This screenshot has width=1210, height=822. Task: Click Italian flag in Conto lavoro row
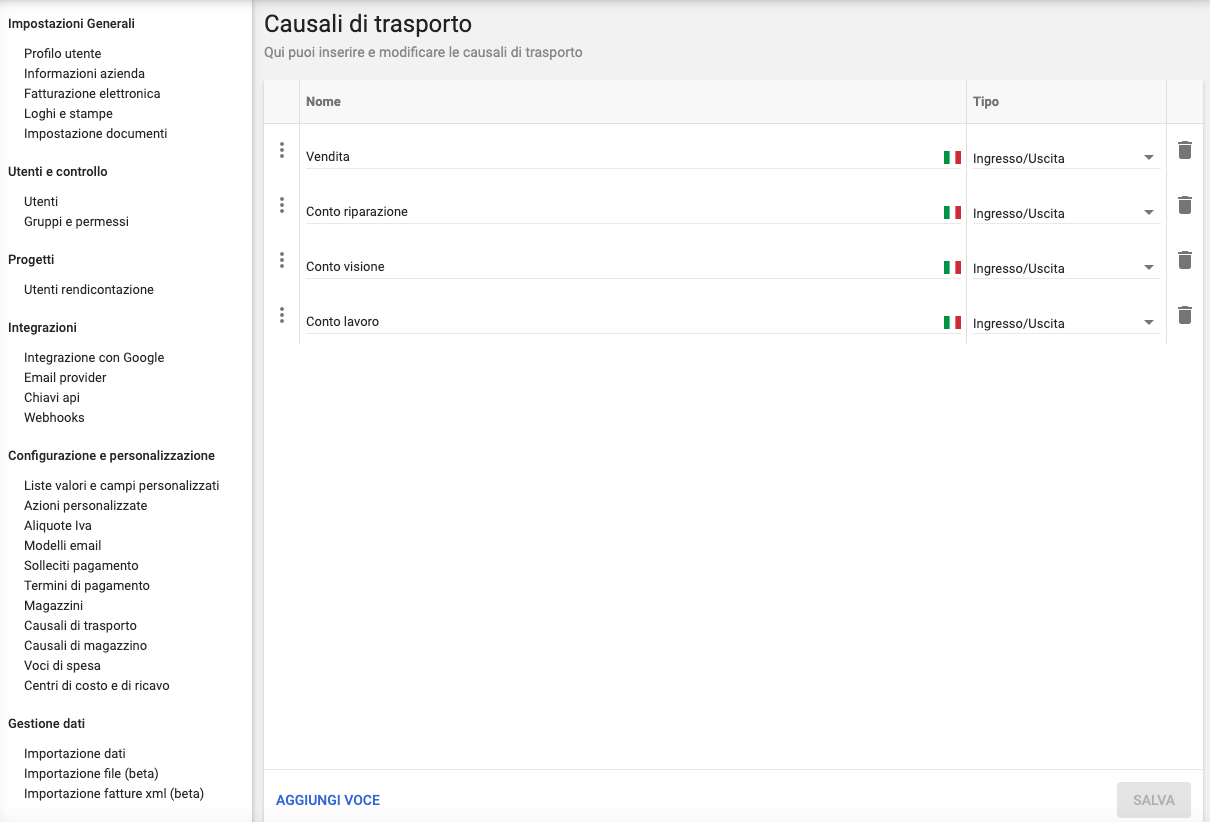[952, 322]
